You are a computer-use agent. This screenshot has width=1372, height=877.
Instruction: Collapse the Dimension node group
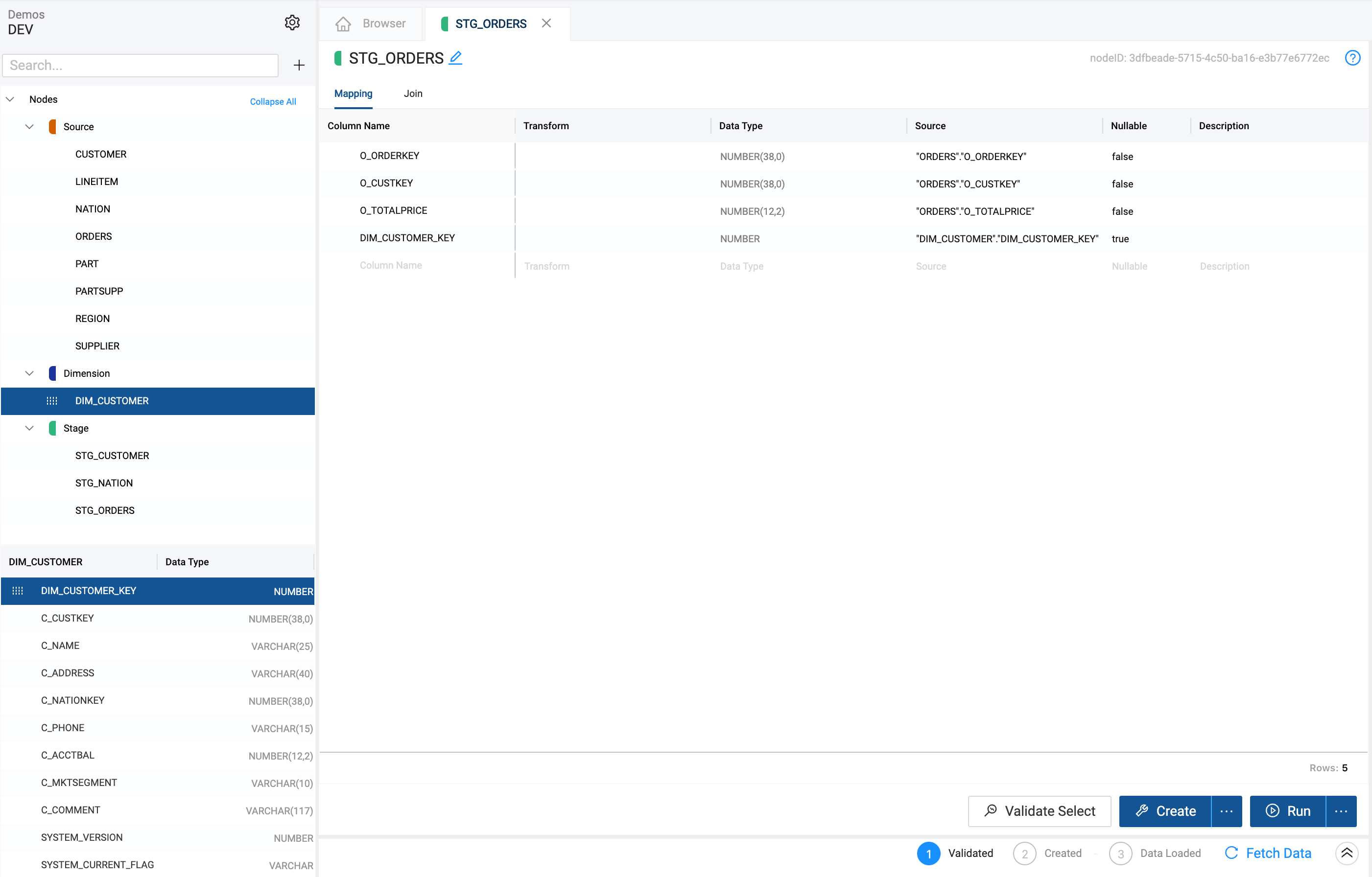point(29,373)
